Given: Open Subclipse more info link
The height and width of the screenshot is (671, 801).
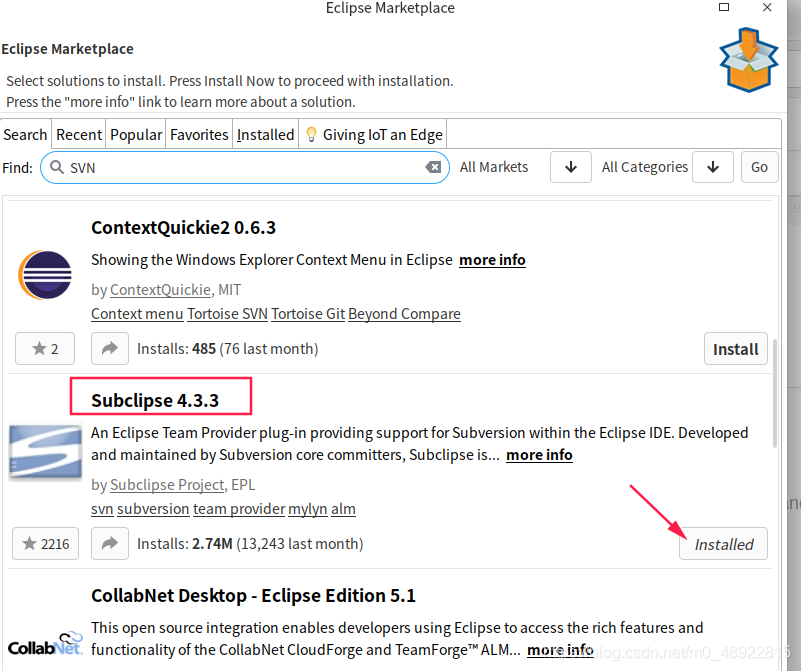Looking at the screenshot, I should tap(539, 455).
